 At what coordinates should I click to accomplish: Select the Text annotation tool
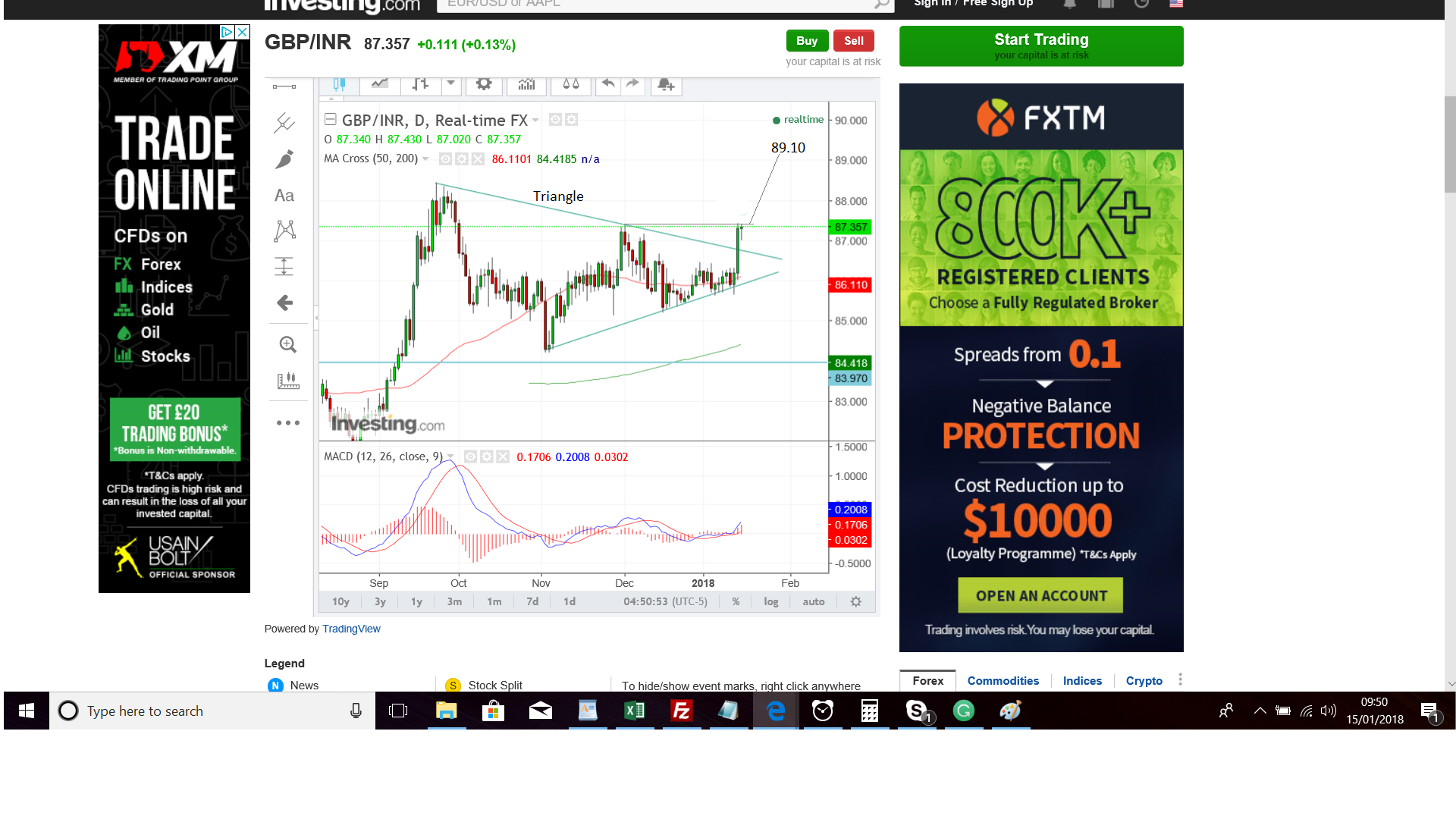pos(284,196)
